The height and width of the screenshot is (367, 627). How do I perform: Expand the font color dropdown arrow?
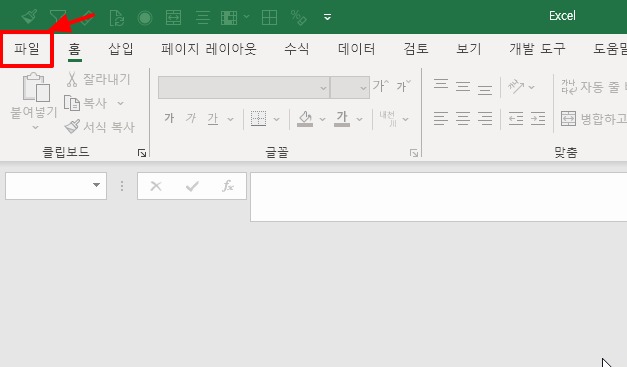tap(359, 119)
